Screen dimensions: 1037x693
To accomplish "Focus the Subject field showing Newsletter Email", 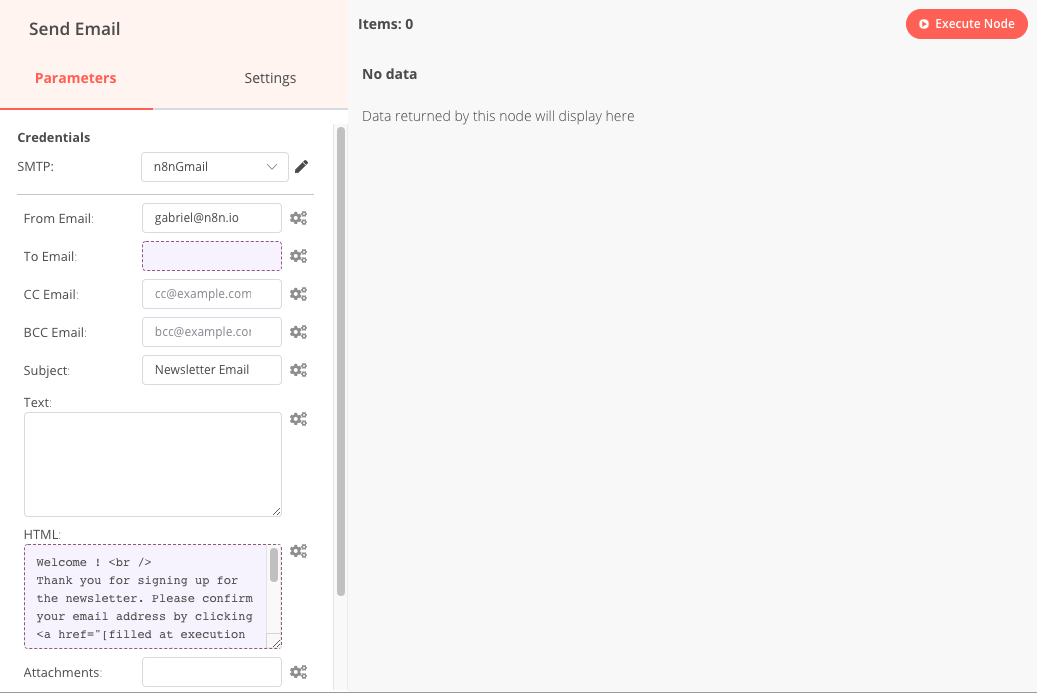I will 211,369.
